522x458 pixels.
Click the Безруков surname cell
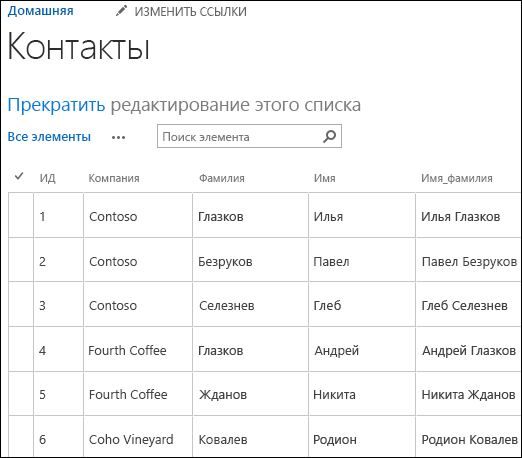251,260
